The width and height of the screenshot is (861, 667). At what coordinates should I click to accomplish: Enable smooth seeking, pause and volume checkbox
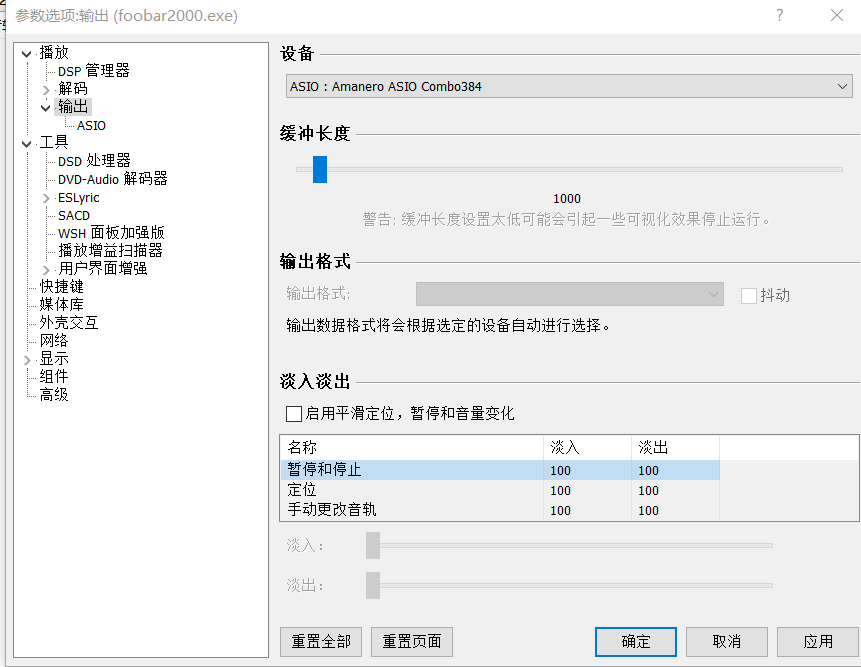[294, 413]
